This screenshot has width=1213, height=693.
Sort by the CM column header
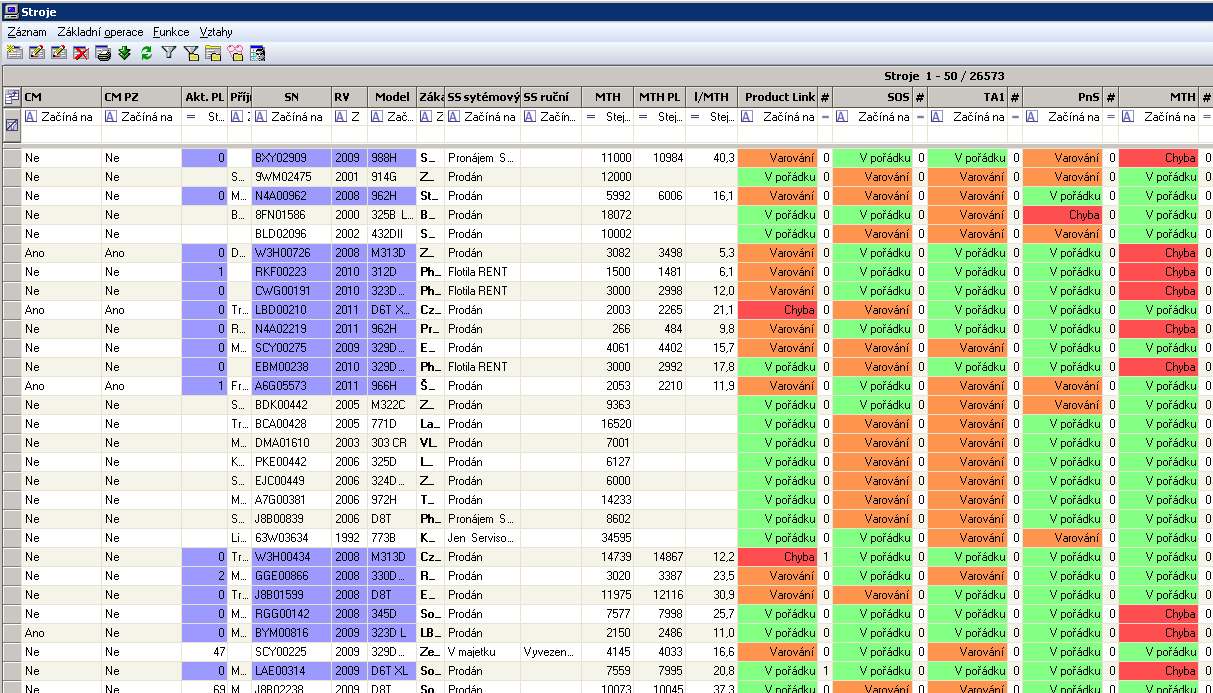(62, 97)
